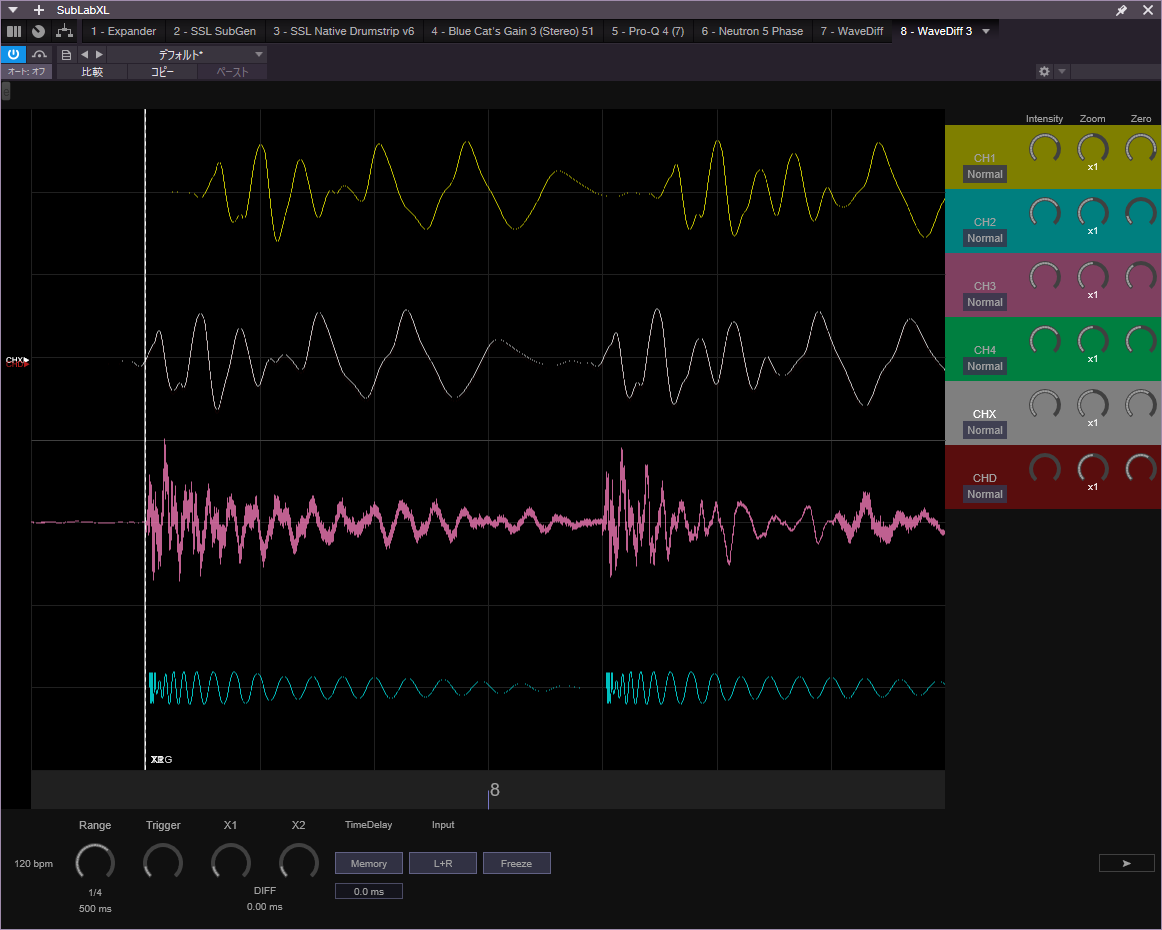The image size is (1162, 930).
Task: Select the CHD channel label
Action: [x=984, y=478]
